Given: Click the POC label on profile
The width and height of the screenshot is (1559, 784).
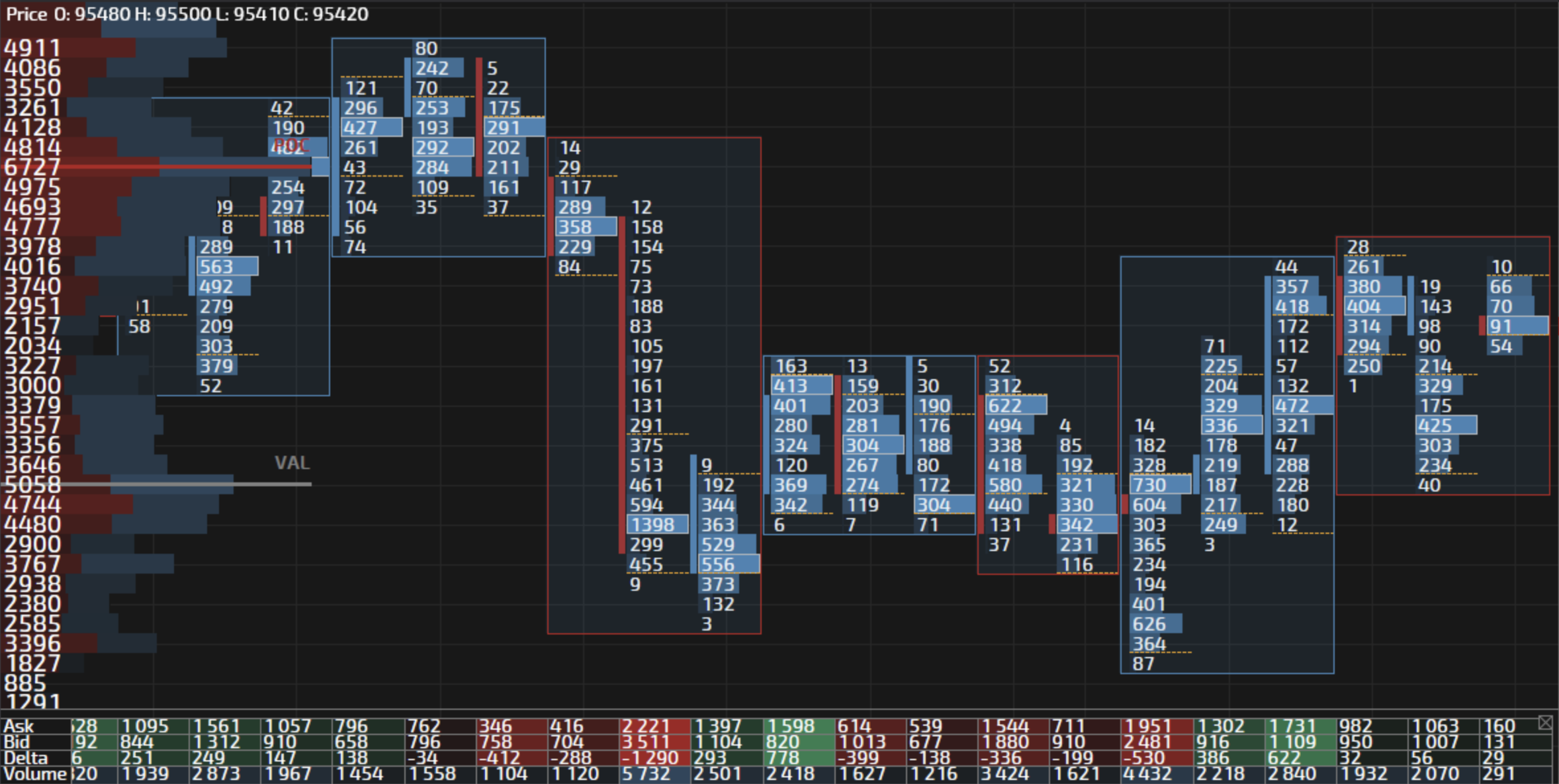Looking at the screenshot, I should click(291, 145).
